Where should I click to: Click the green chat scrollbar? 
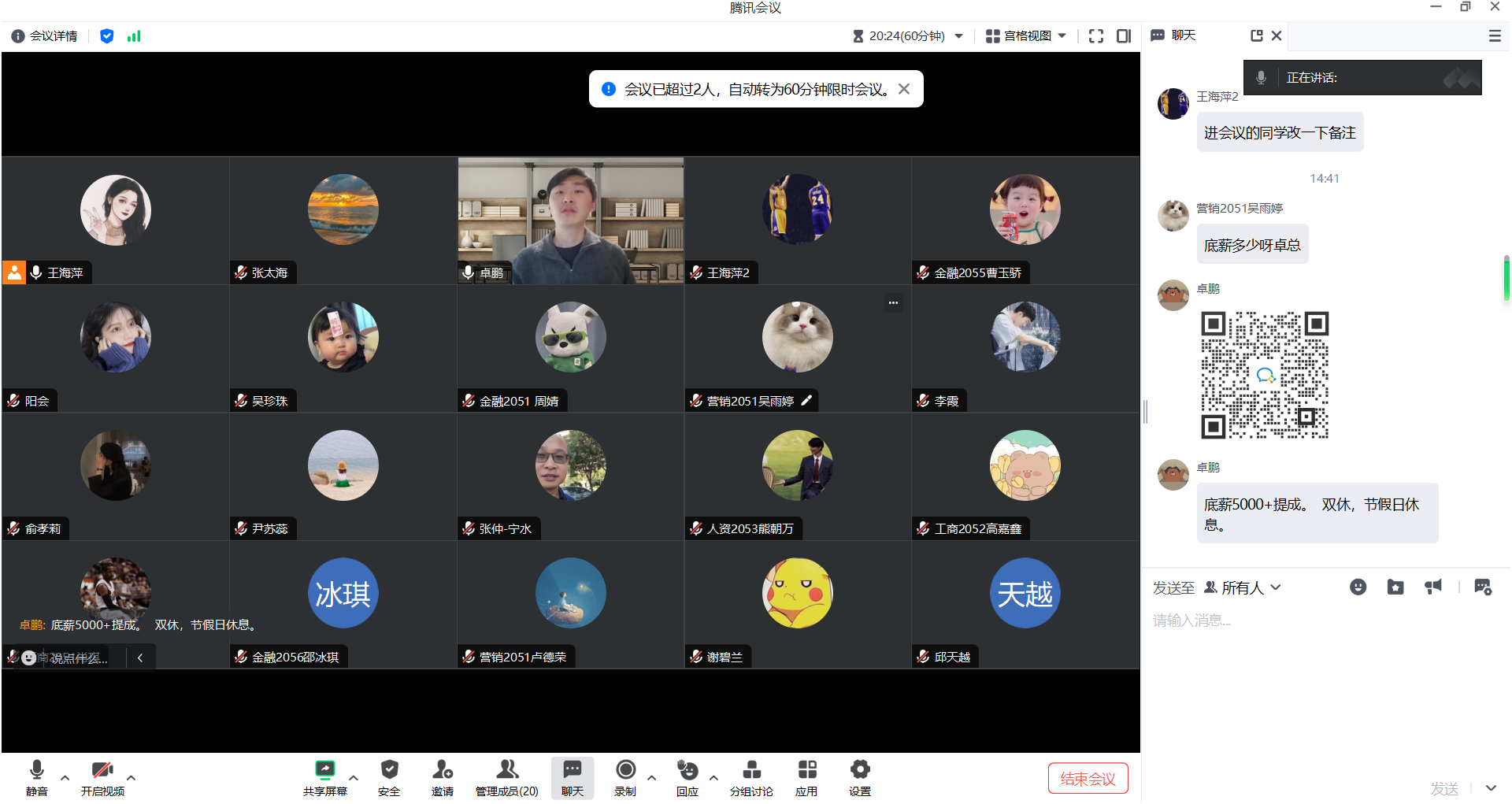tap(1506, 279)
